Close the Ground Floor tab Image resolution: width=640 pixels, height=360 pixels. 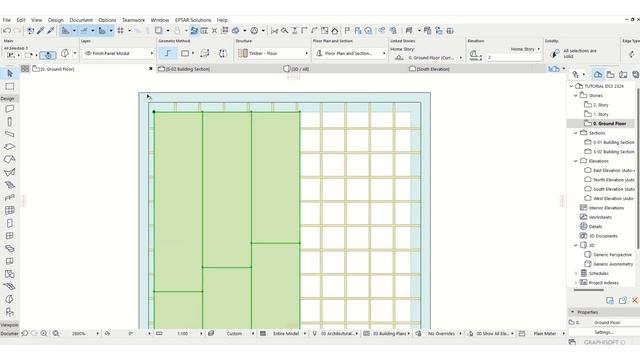(x=151, y=69)
